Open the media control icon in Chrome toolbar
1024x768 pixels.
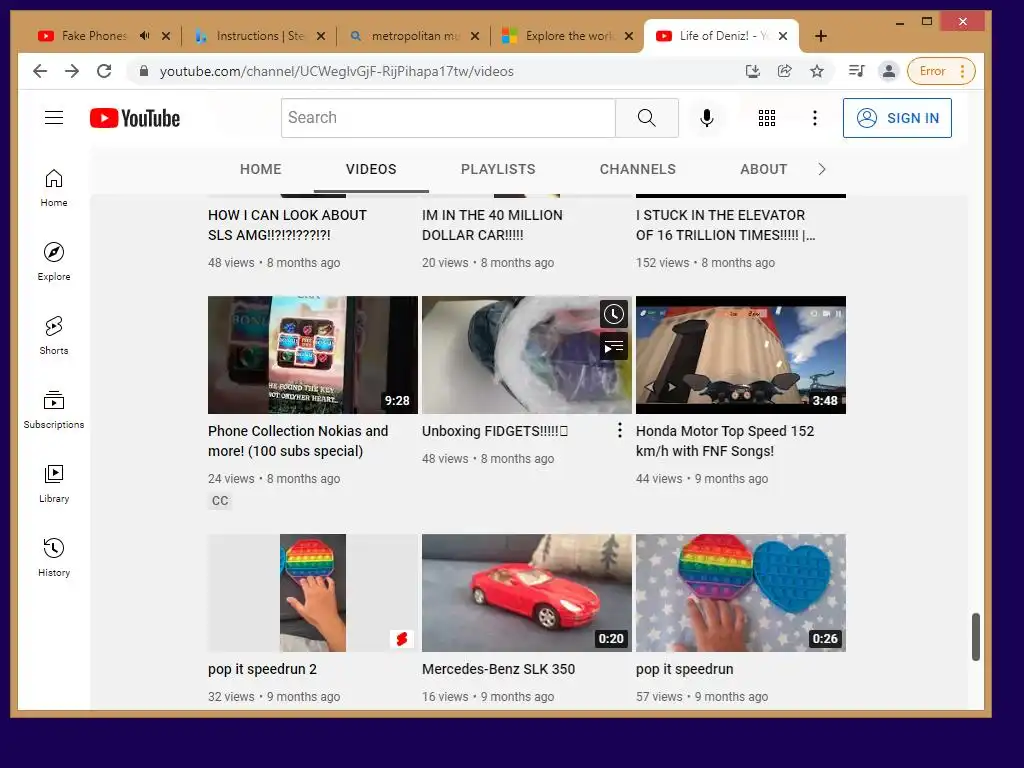pos(856,71)
